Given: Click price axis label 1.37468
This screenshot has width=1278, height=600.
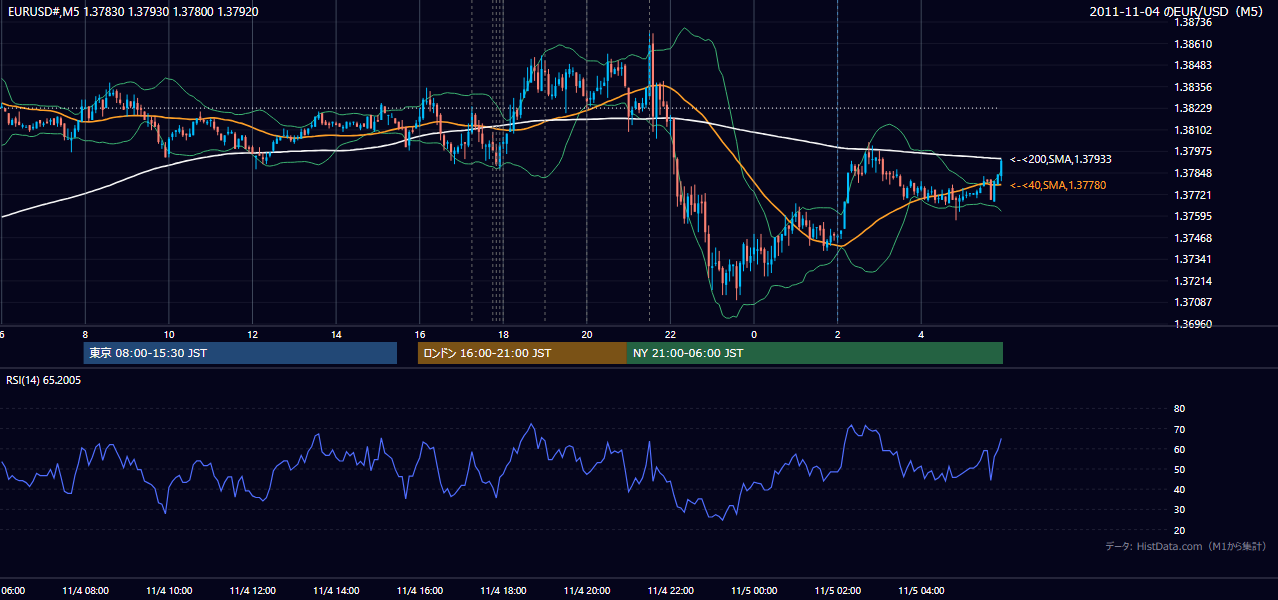Looking at the screenshot, I should click(x=1193, y=238).
